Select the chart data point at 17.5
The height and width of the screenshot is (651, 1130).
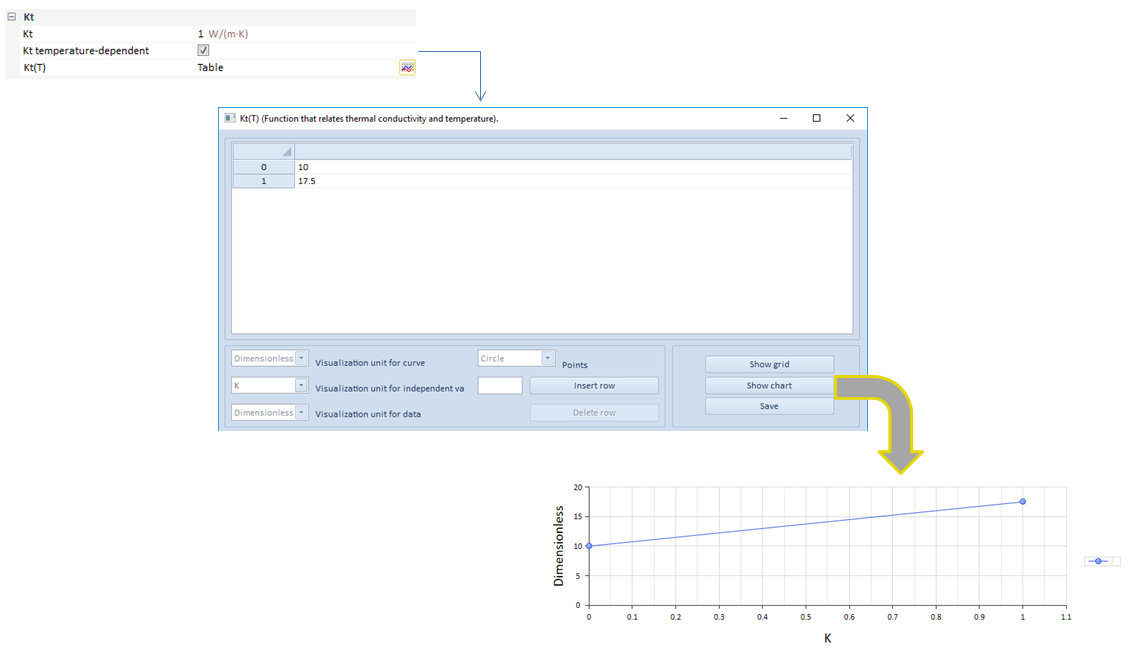pos(1022,501)
